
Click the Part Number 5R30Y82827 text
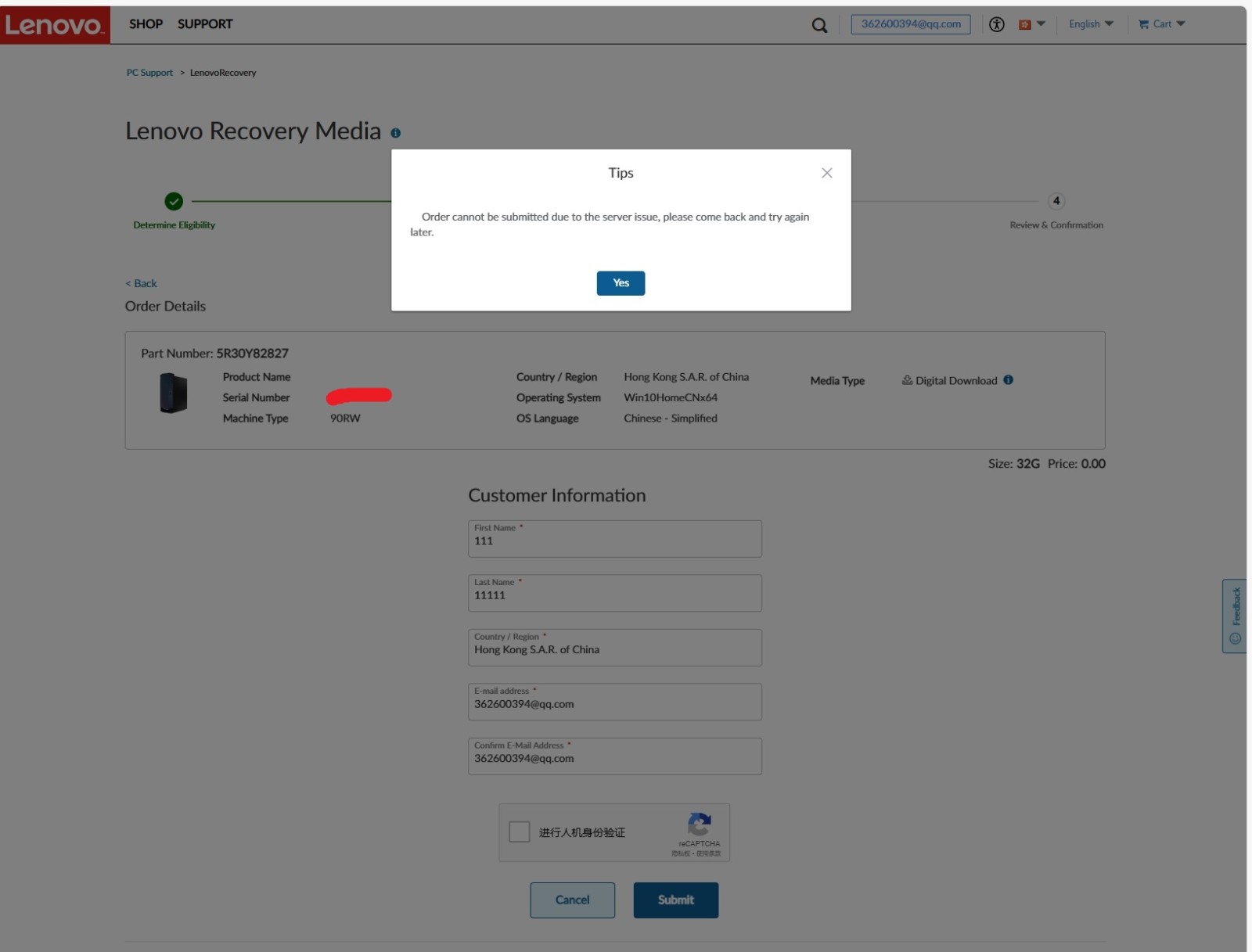(214, 354)
